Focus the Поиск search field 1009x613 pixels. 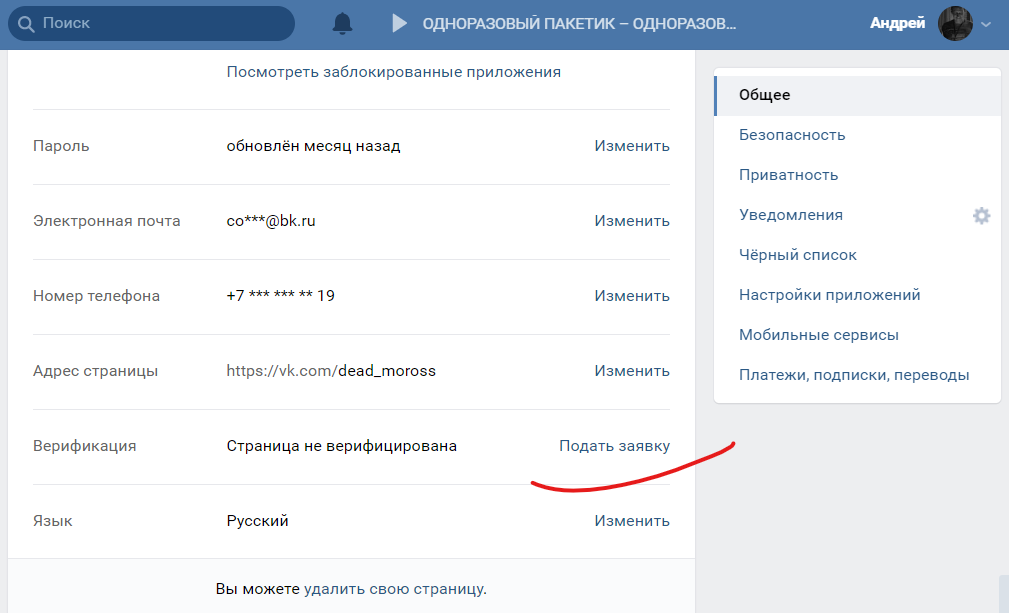151,24
